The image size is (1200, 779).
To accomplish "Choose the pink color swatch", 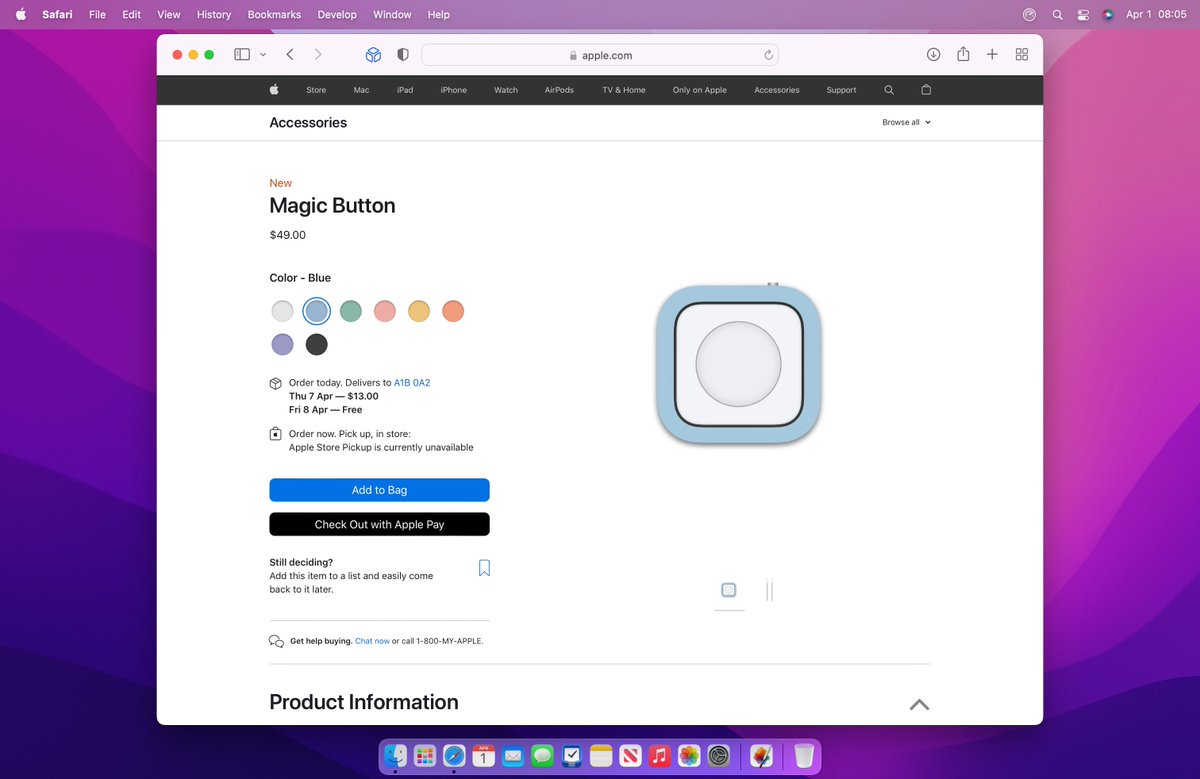I will [x=385, y=311].
